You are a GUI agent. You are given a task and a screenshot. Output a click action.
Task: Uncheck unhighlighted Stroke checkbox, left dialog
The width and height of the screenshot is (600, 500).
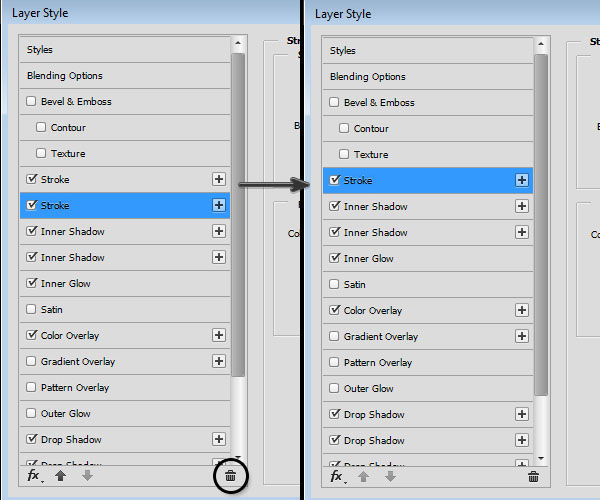(x=31, y=179)
